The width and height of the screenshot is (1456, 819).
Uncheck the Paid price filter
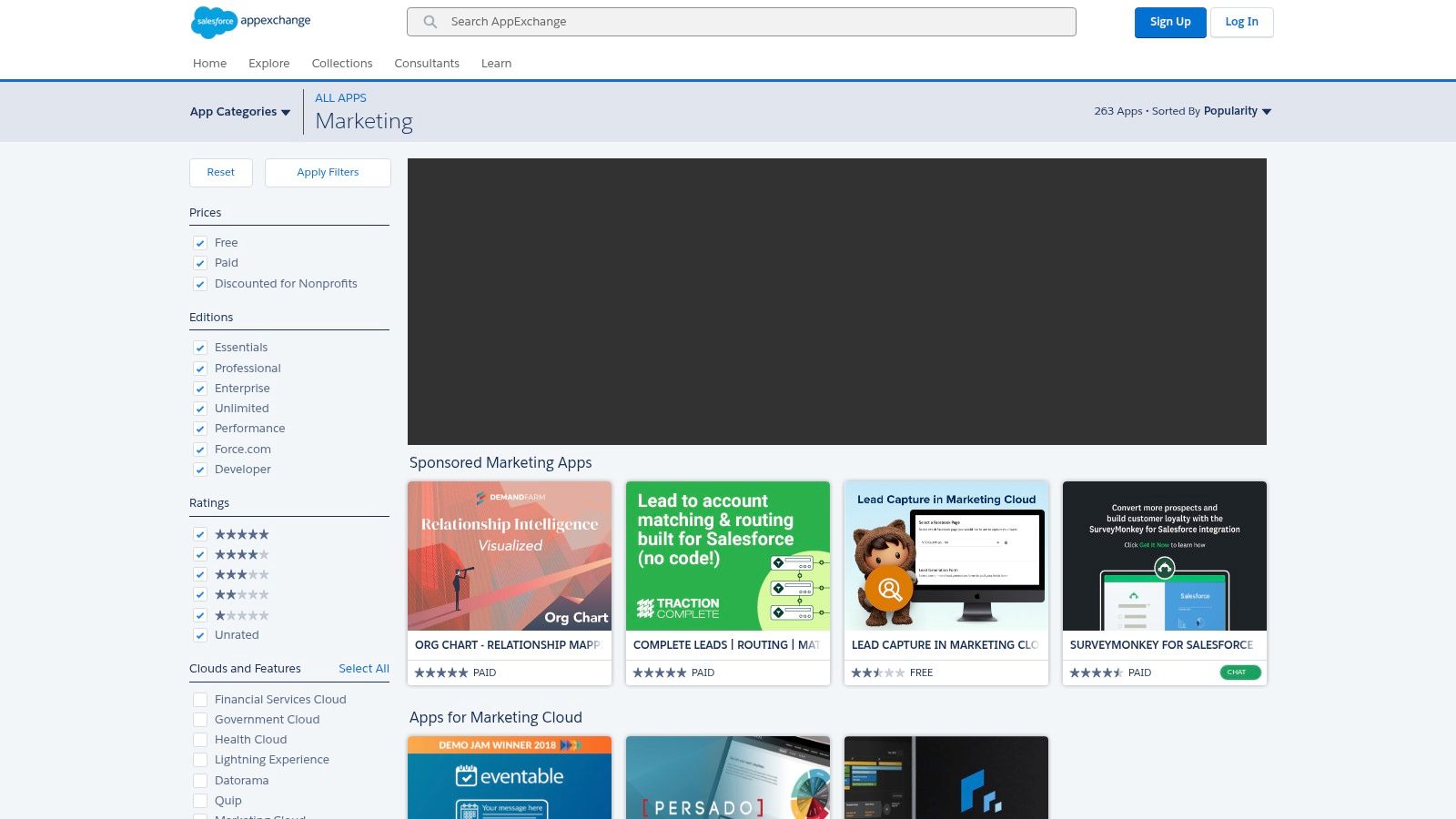tap(200, 263)
